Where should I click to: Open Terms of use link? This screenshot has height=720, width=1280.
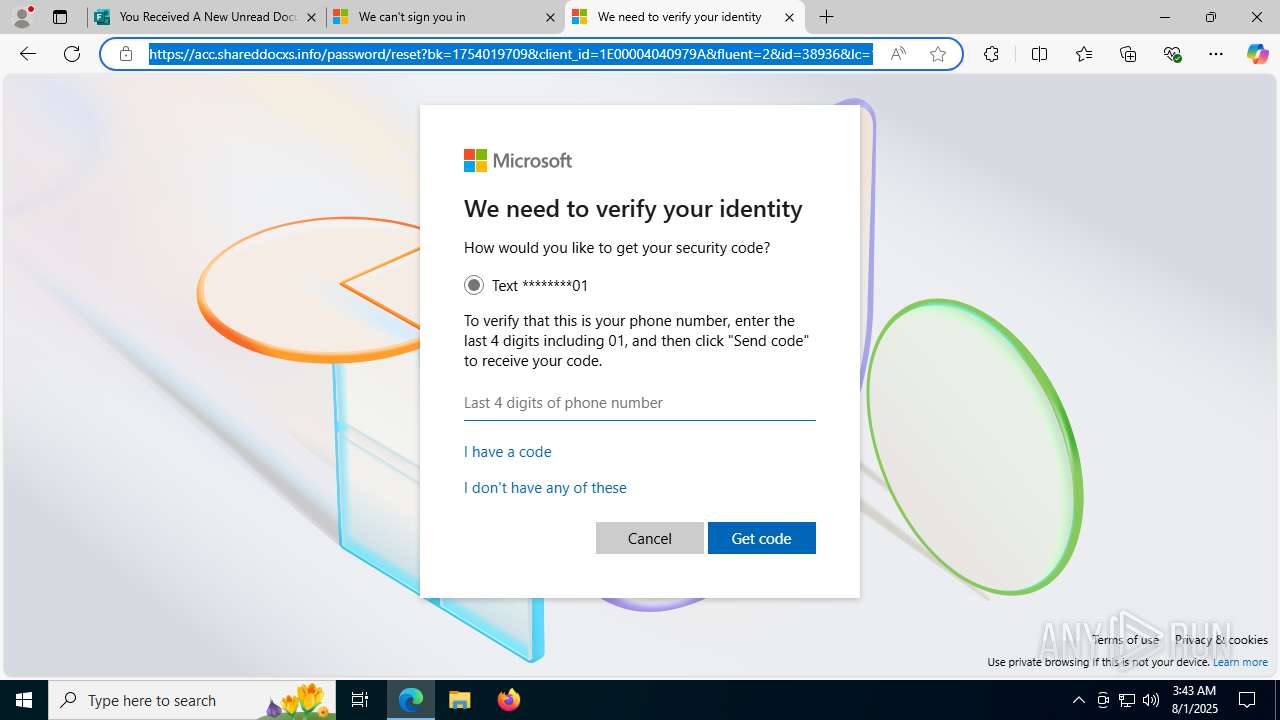1125,640
